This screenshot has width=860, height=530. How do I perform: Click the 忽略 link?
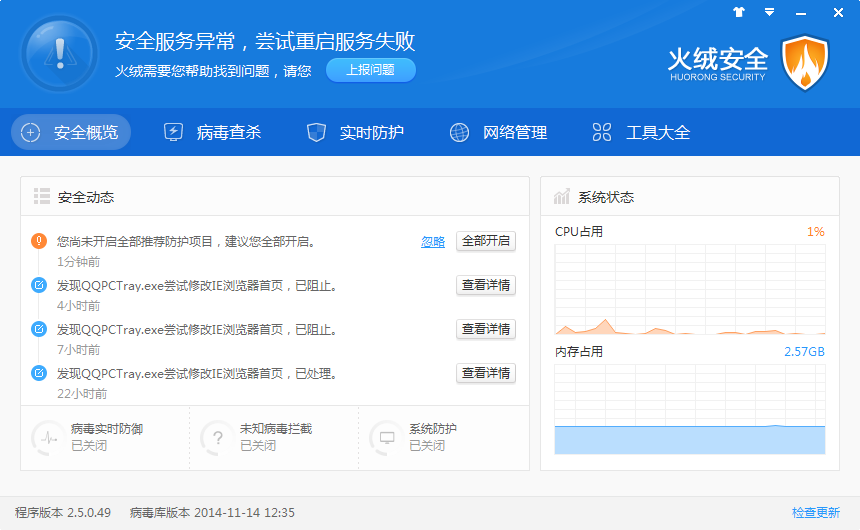(x=433, y=242)
